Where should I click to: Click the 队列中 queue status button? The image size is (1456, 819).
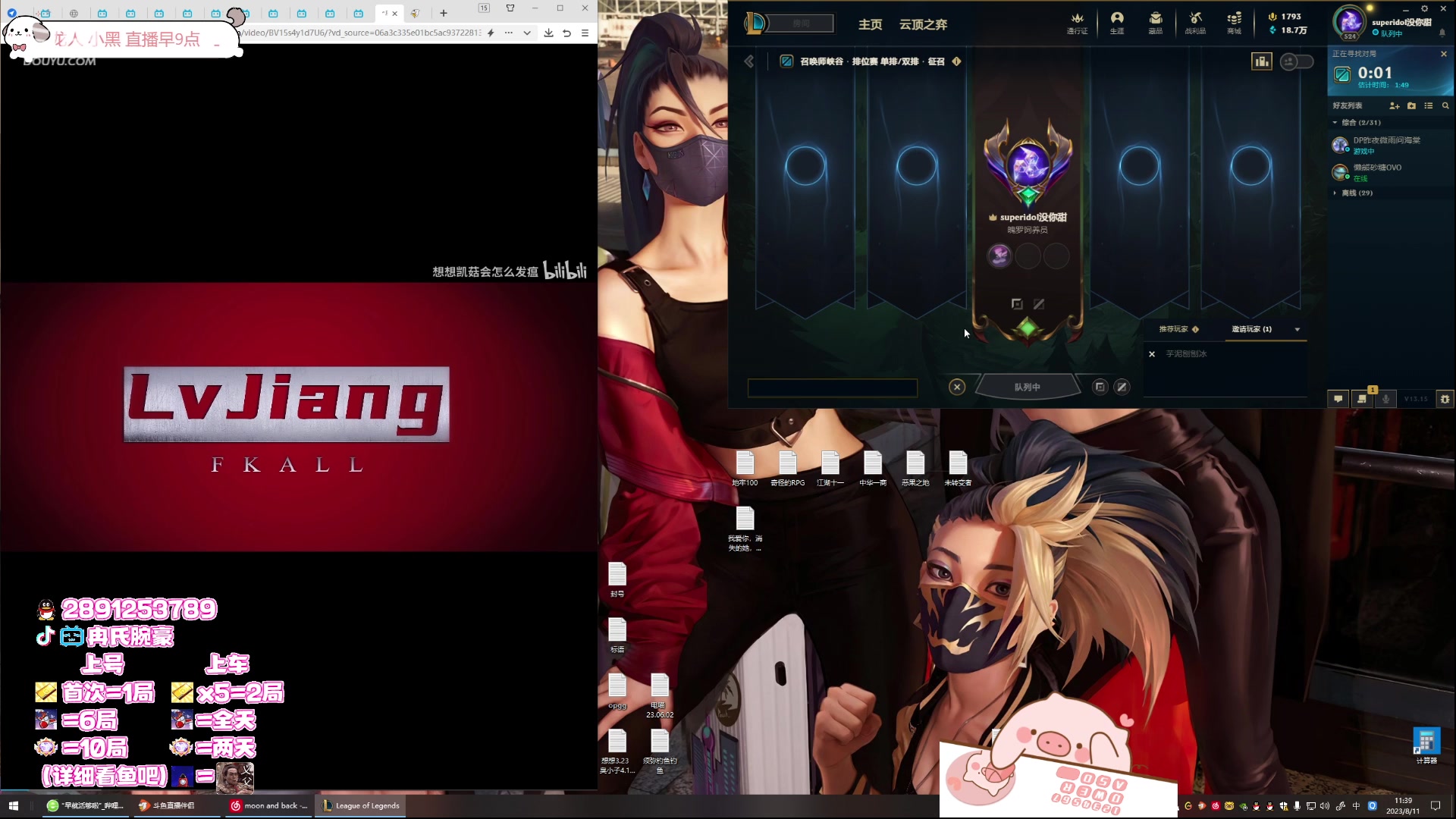pyautogui.click(x=1028, y=387)
